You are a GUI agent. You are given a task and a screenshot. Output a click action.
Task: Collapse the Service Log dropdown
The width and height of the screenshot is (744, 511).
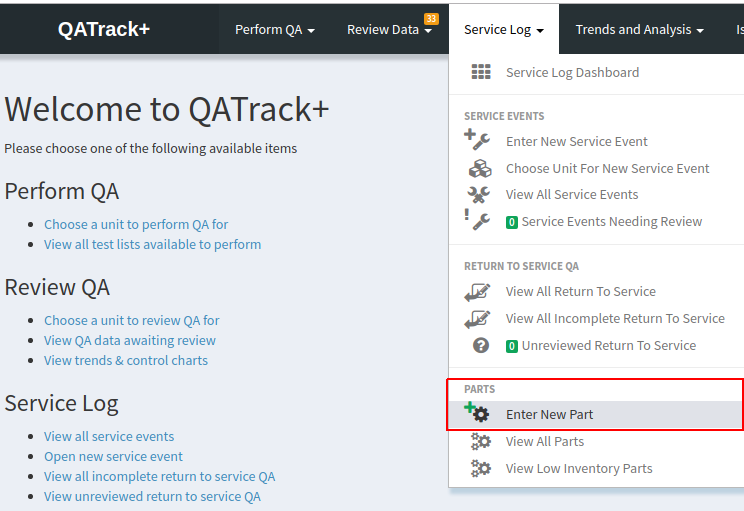point(504,29)
